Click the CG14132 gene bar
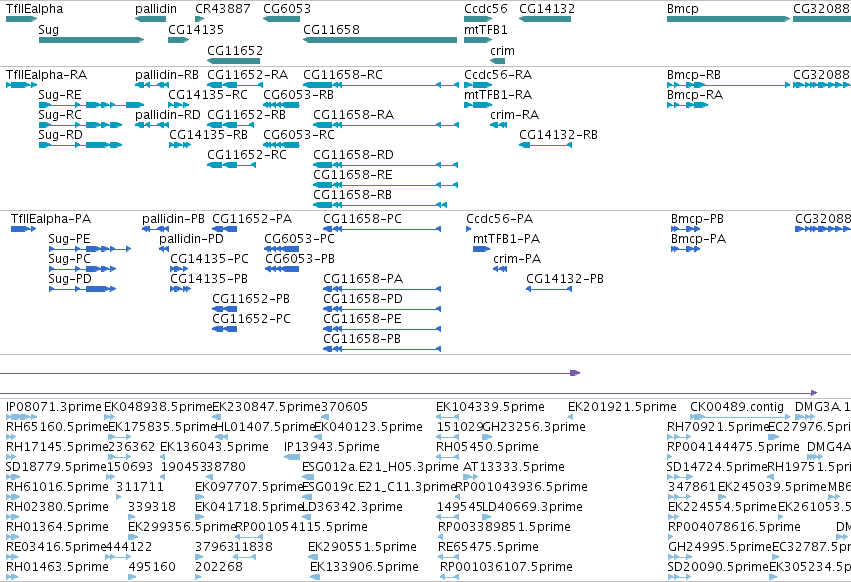This screenshot has height=582, width=851. [545, 19]
